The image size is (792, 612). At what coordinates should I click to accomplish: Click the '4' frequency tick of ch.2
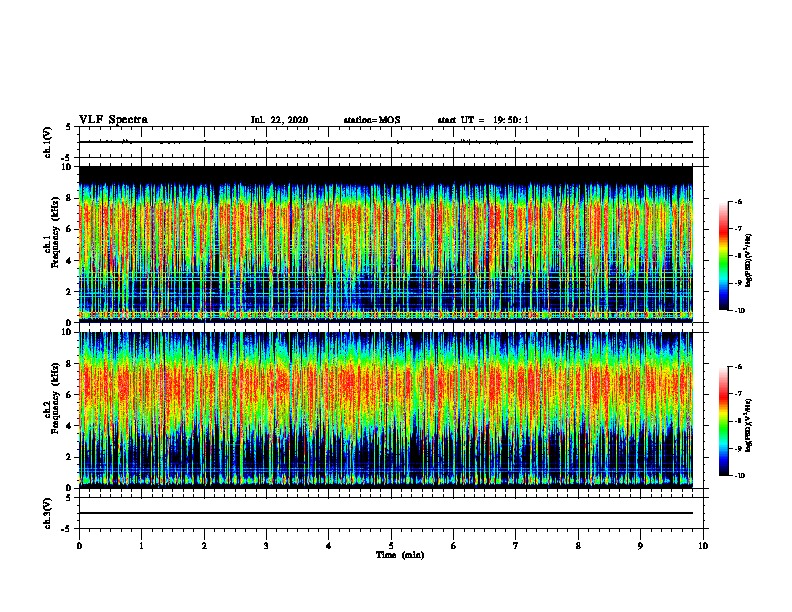click(69, 426)
